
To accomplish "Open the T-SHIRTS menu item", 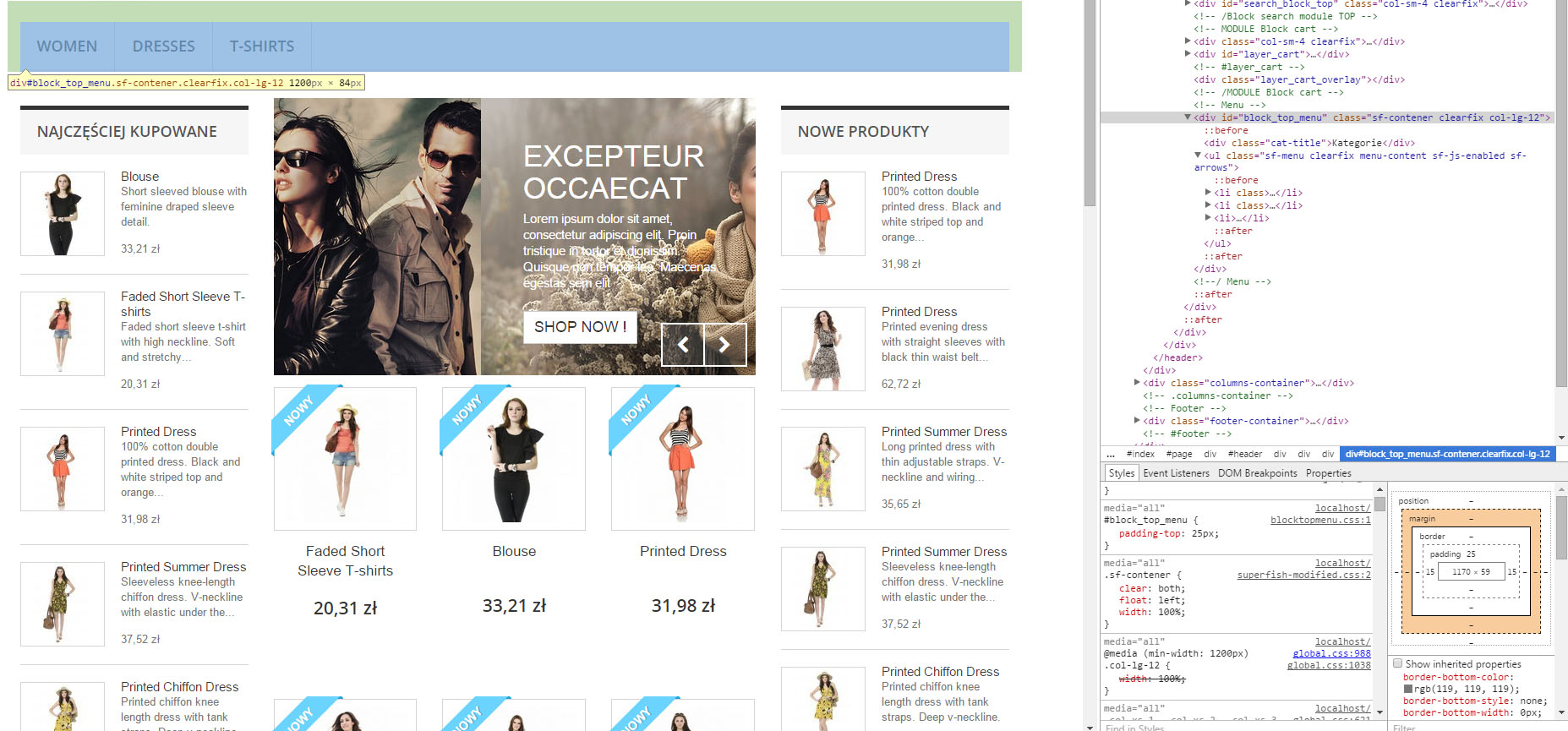I will pos(262,46).
